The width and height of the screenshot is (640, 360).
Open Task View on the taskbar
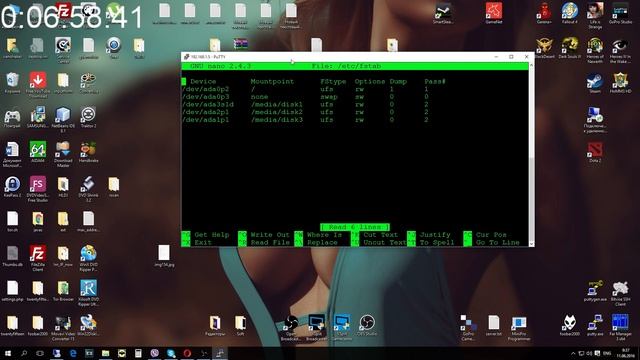coord(40,353)
